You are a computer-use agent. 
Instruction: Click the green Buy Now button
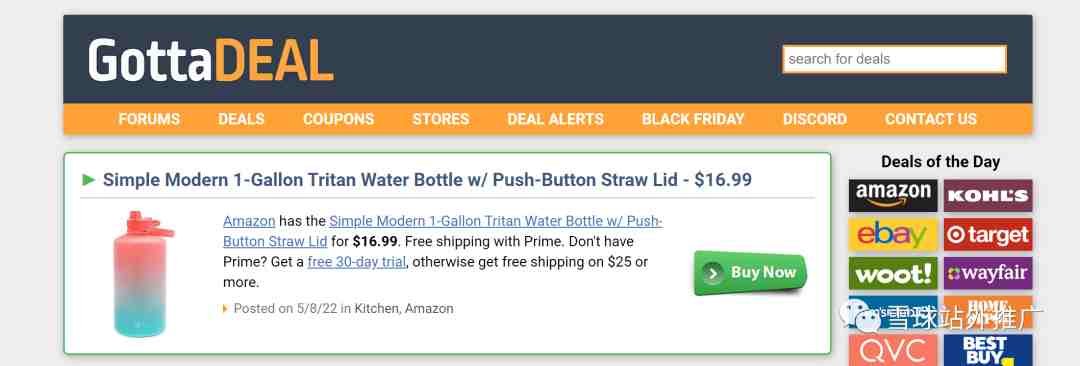[x=749, y=273]
